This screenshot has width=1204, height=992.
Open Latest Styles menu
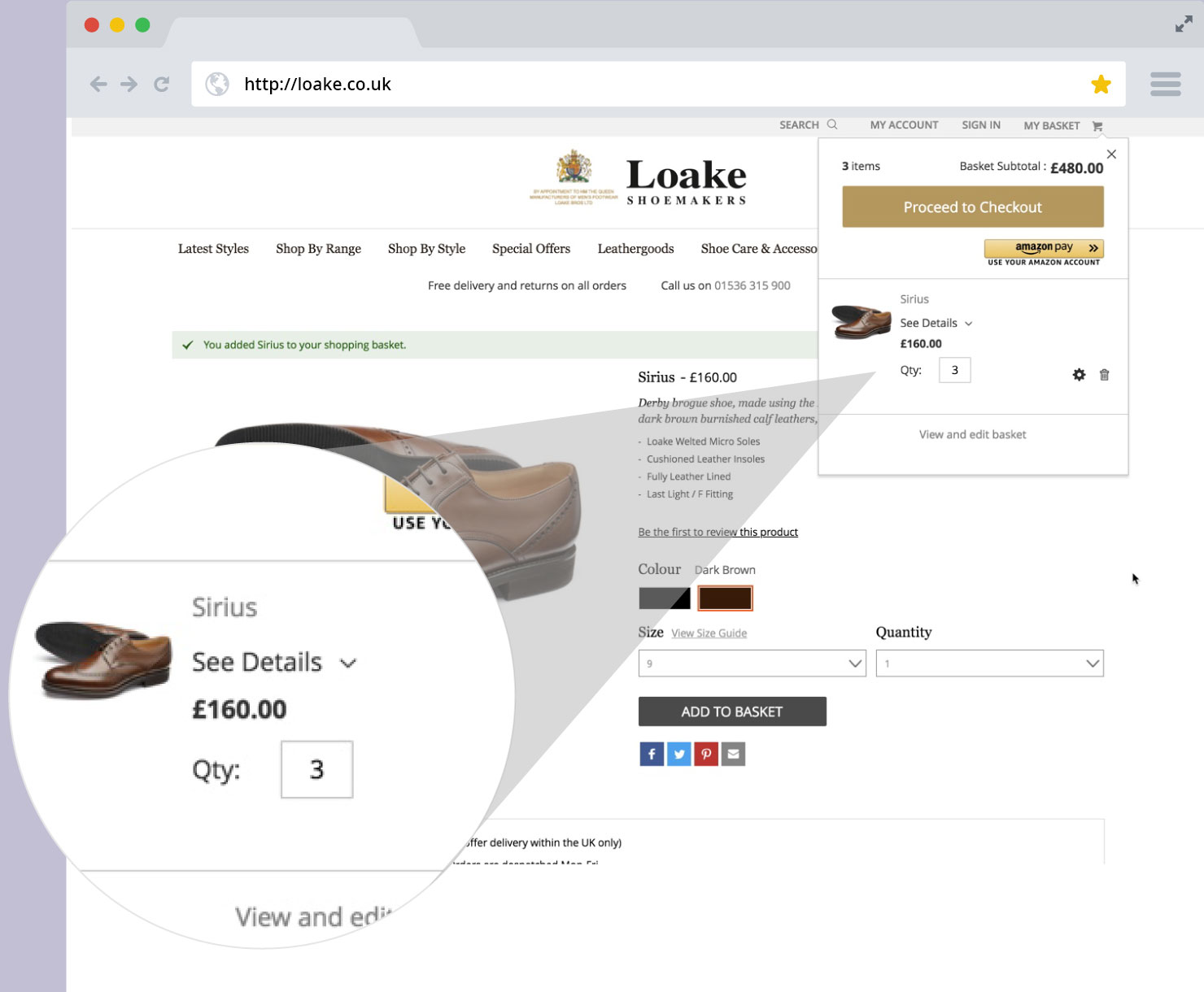tap(213, 249)
